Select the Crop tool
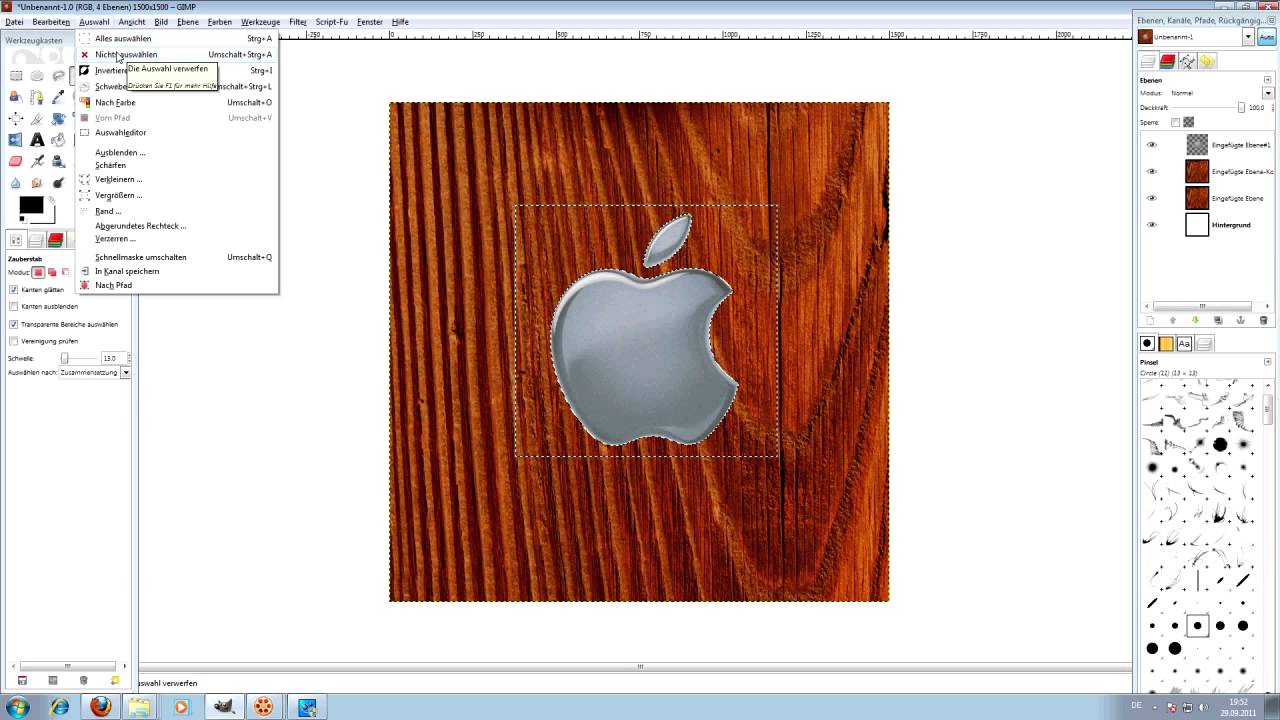 (x=37, y=118)
